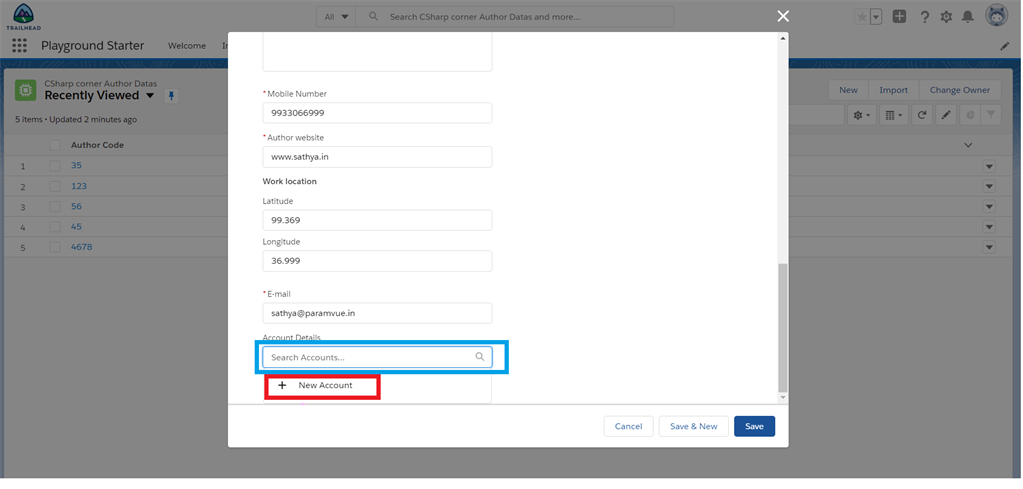Image resolution: width=1023 pixels, height=489 pixels.
Task: Open row actions for the fifth record
Action: [989, 248]
